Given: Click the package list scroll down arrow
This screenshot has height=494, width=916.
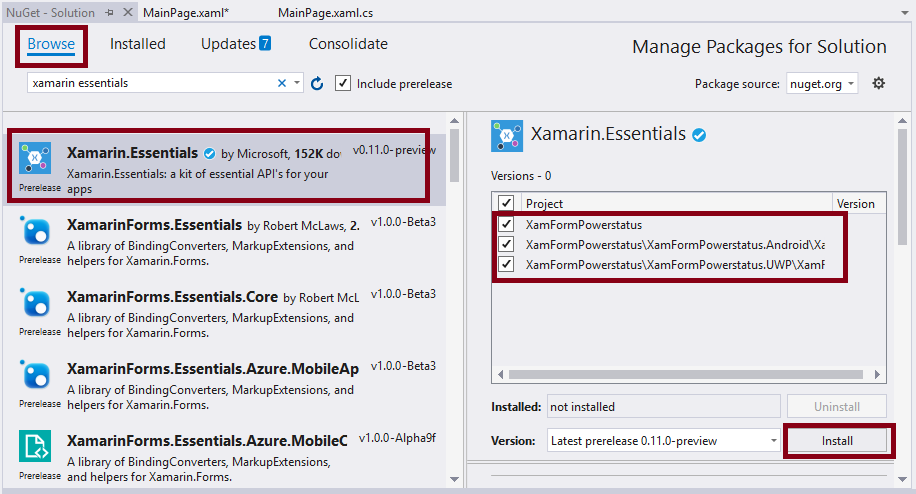Looking at the screenshot, I should click(x=454, y=479).
